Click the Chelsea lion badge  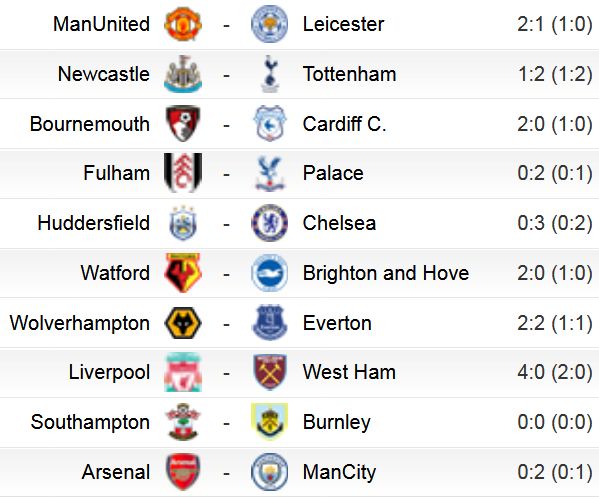click(x=269, y=223)
